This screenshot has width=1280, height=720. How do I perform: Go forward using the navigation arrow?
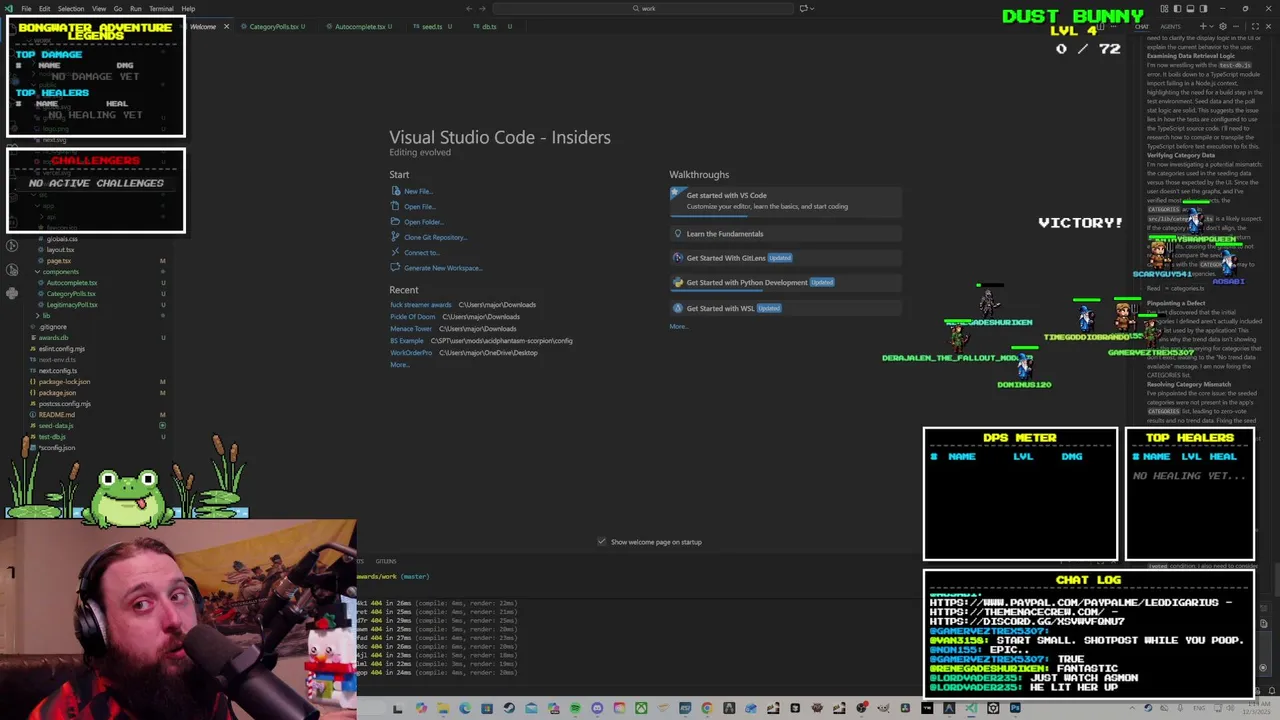(x=483, y=8)
